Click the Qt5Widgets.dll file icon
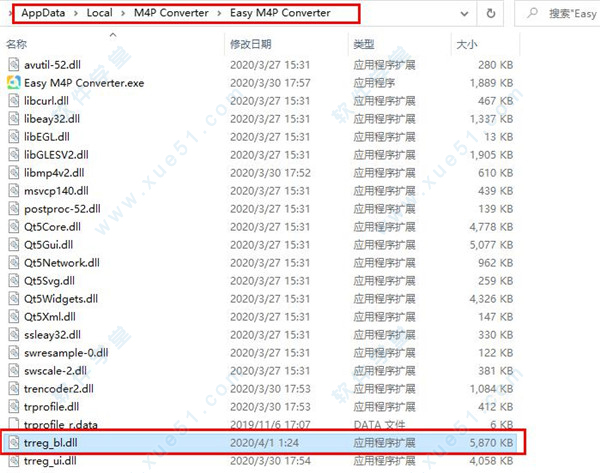Image resolution: width=600 pixels, height=473 pixels. 14,298
